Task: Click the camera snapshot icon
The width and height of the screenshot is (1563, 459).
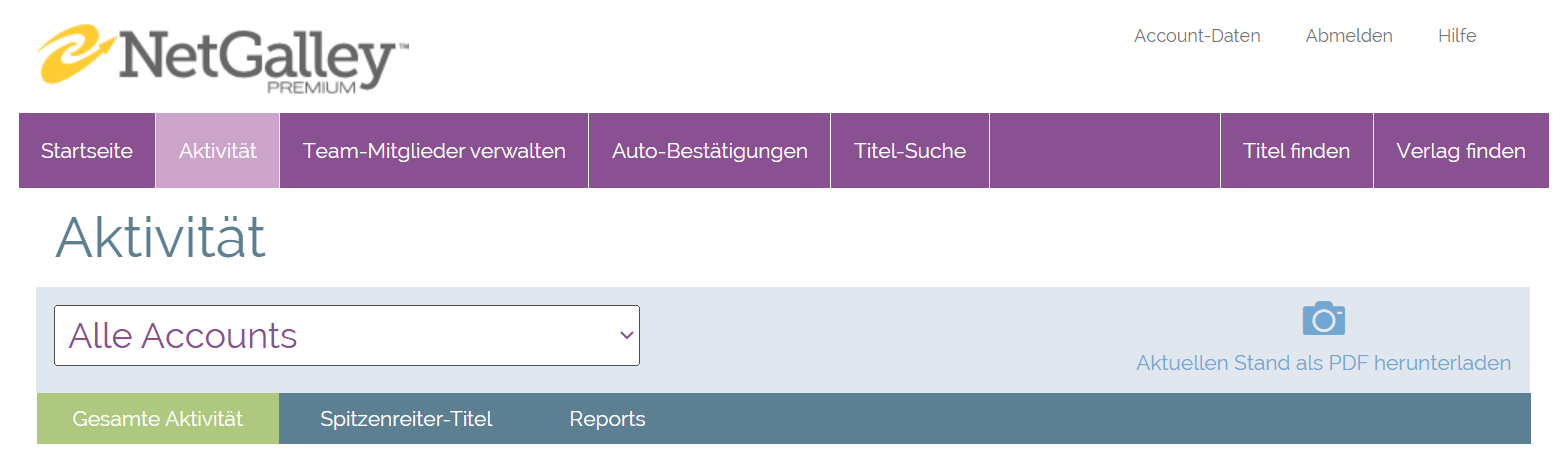Action: 1323,318
